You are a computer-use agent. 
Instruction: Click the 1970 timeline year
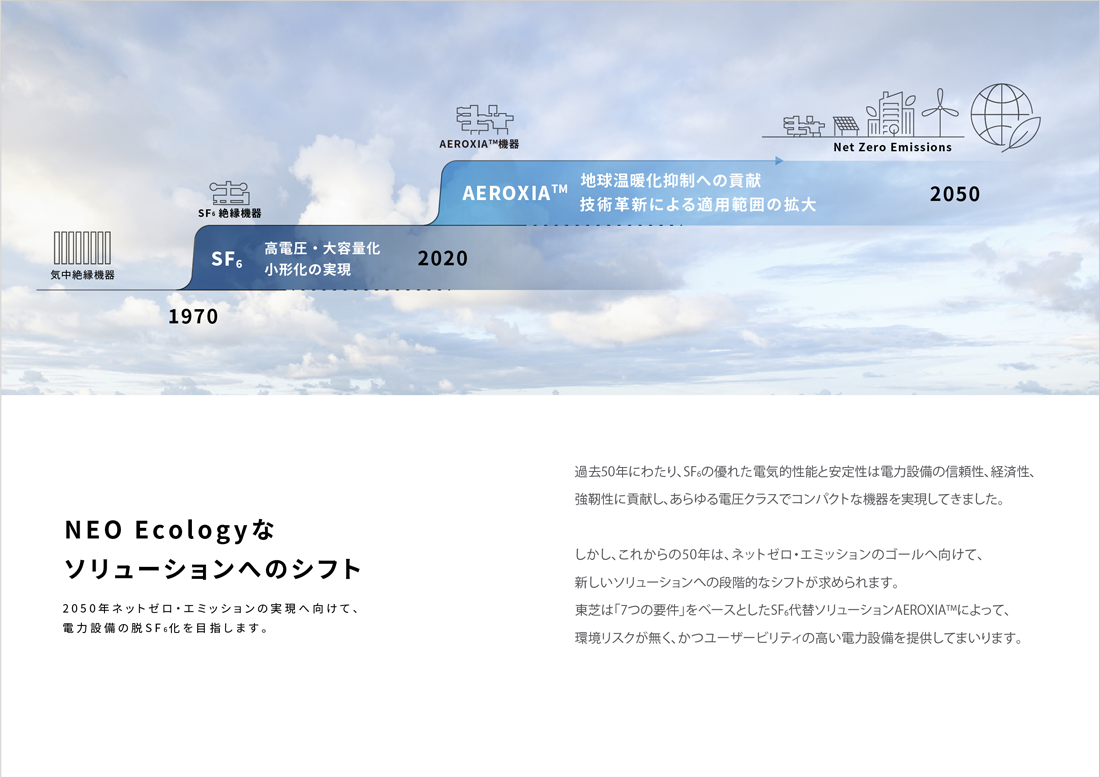[x=193, y=316]
